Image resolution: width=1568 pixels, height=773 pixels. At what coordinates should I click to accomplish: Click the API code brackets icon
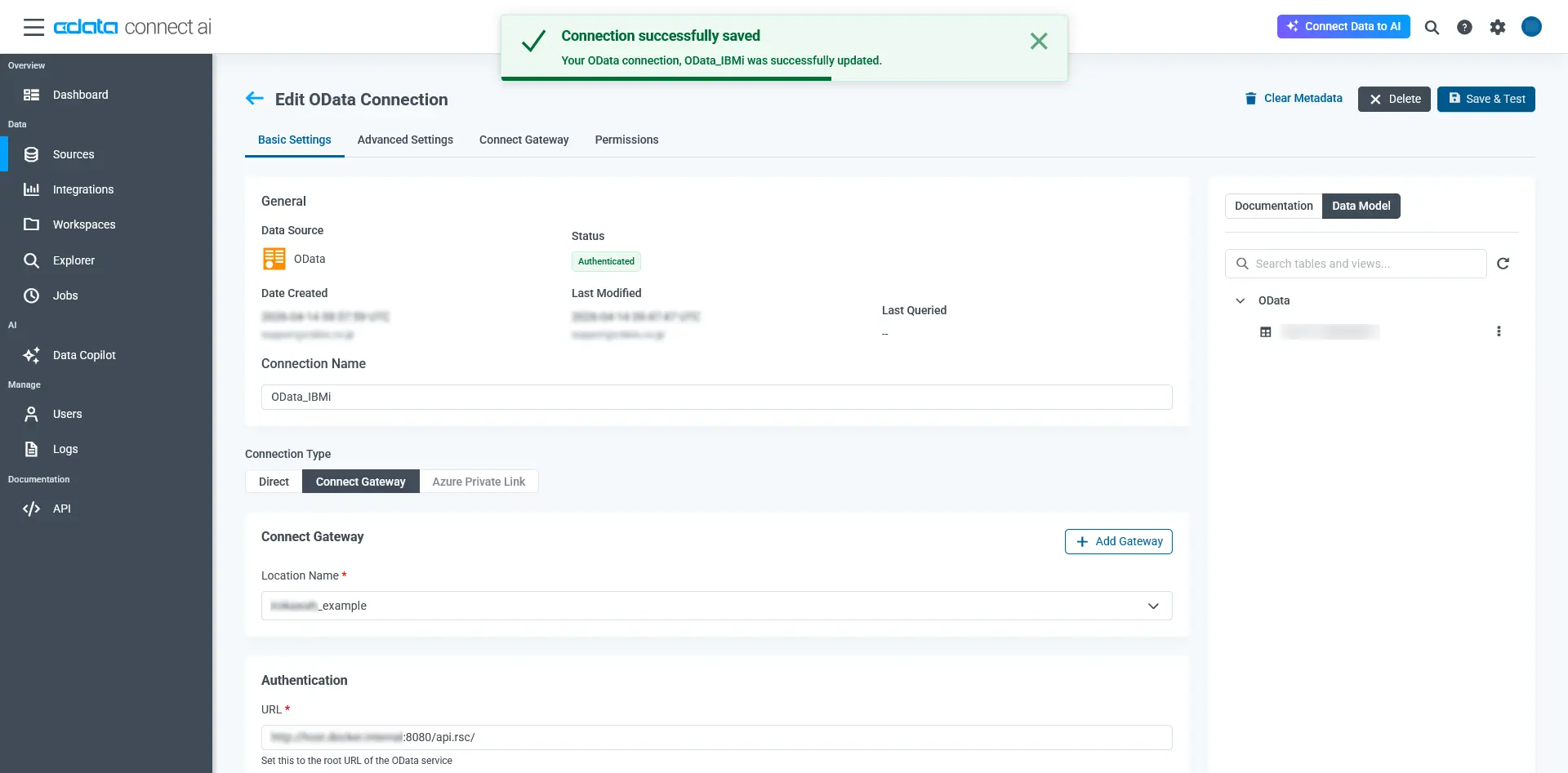(31, 509)
